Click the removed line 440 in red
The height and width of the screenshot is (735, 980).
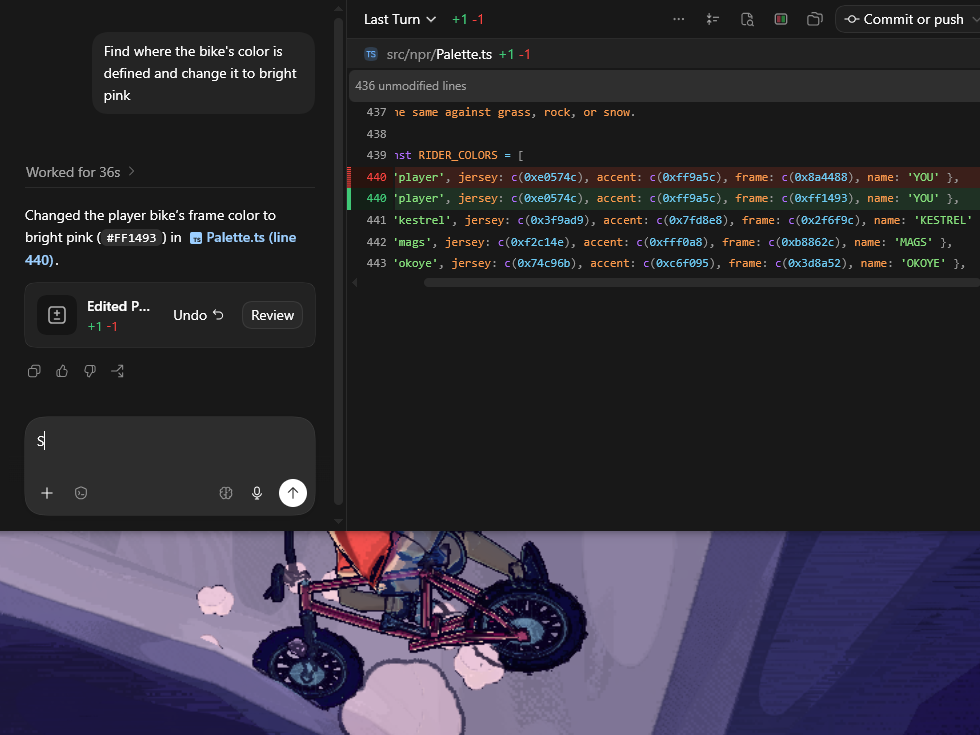[x=664, y=178]
